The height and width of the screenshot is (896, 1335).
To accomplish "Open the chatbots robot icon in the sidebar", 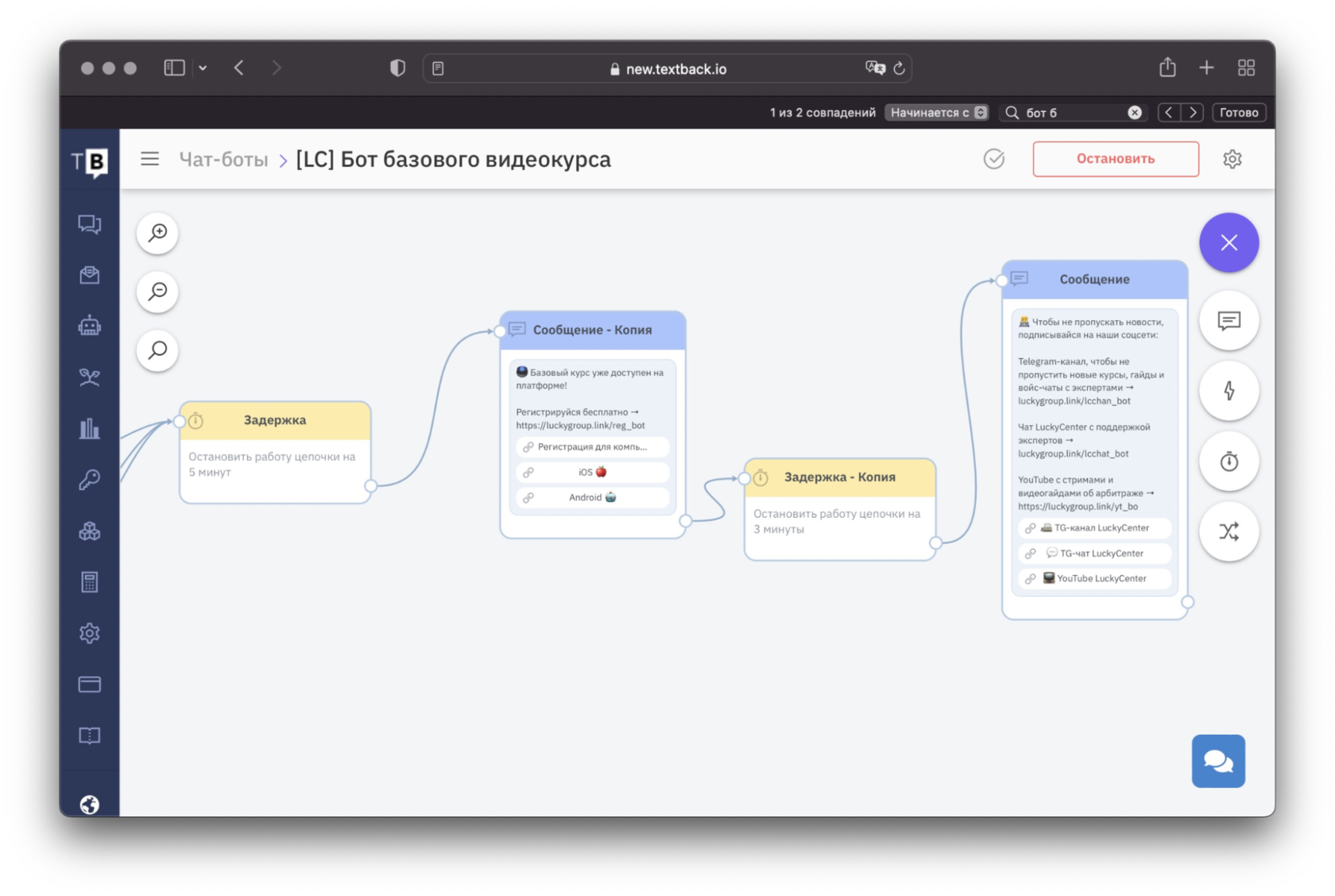I will pyautogui.click(x=90, y=326).
